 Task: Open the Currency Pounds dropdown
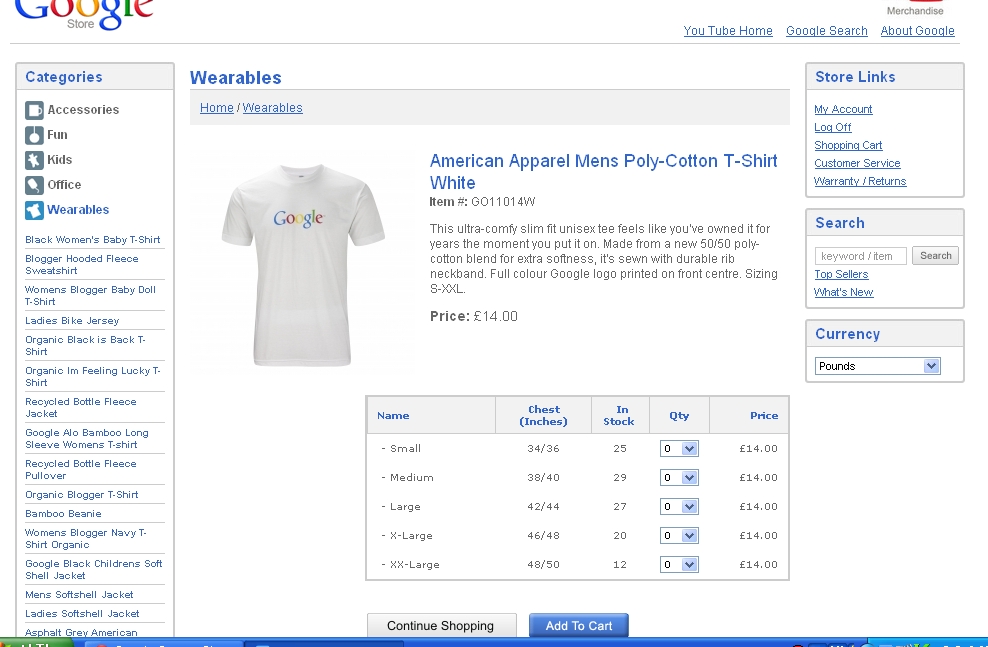pos(877,366)
